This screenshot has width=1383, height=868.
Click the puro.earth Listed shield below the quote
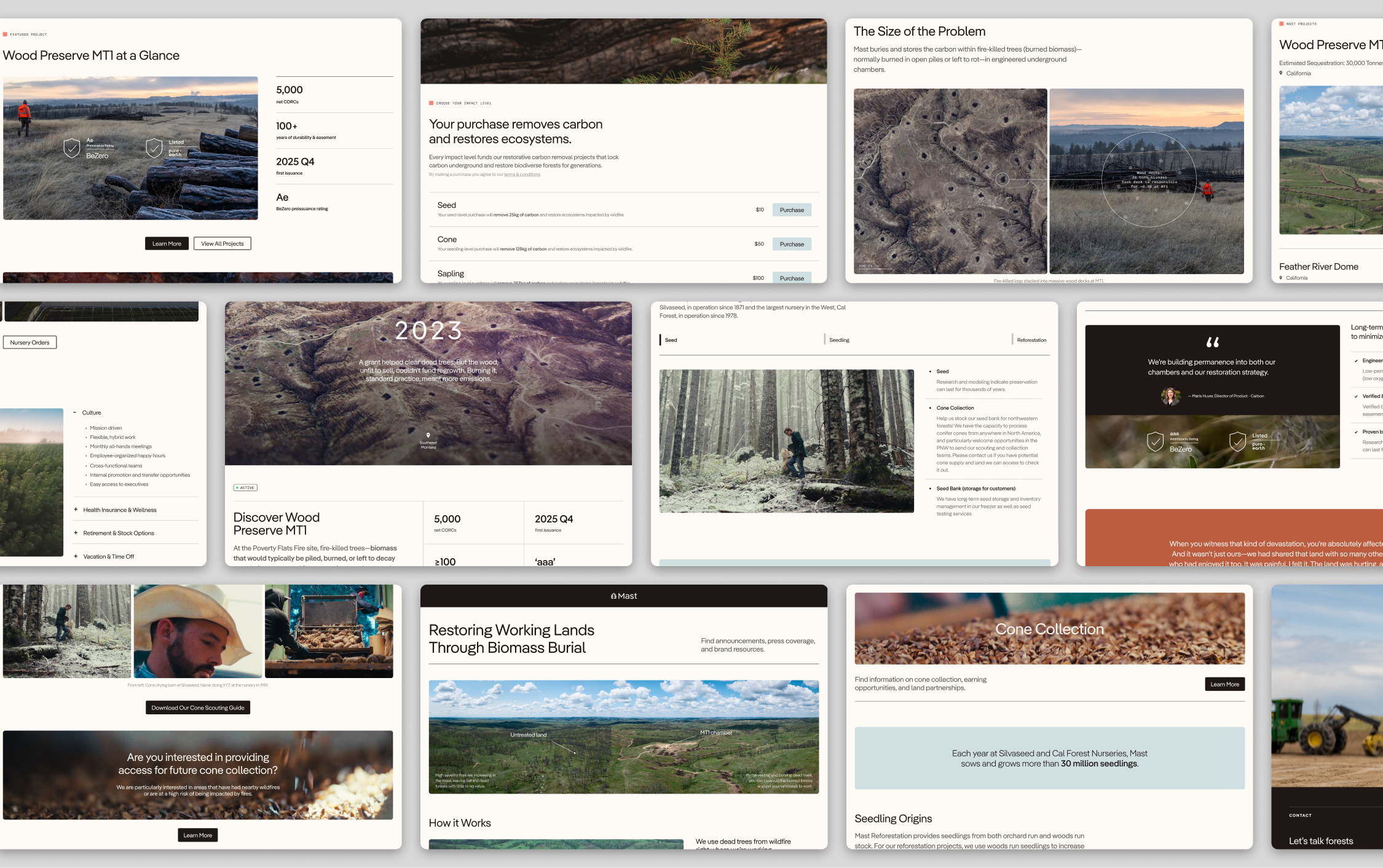(x=1237, y=441)
